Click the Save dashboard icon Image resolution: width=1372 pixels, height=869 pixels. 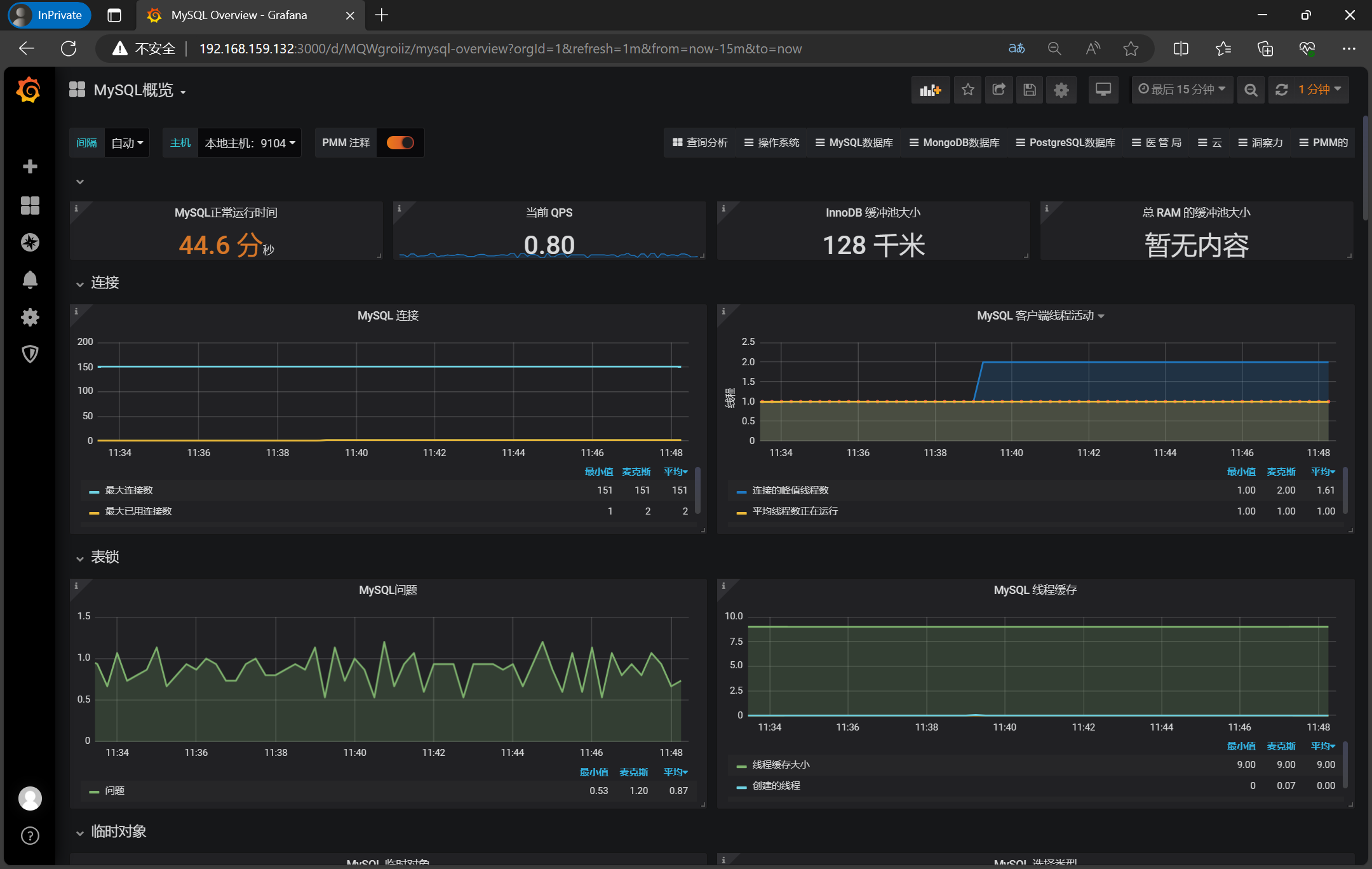tap(1030, 90)
